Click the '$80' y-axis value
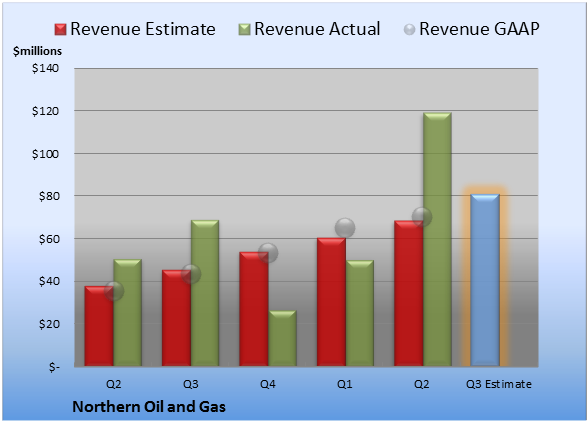Image resolution: width=588 pixels, height=422 pixels. [x=49, y=196]
